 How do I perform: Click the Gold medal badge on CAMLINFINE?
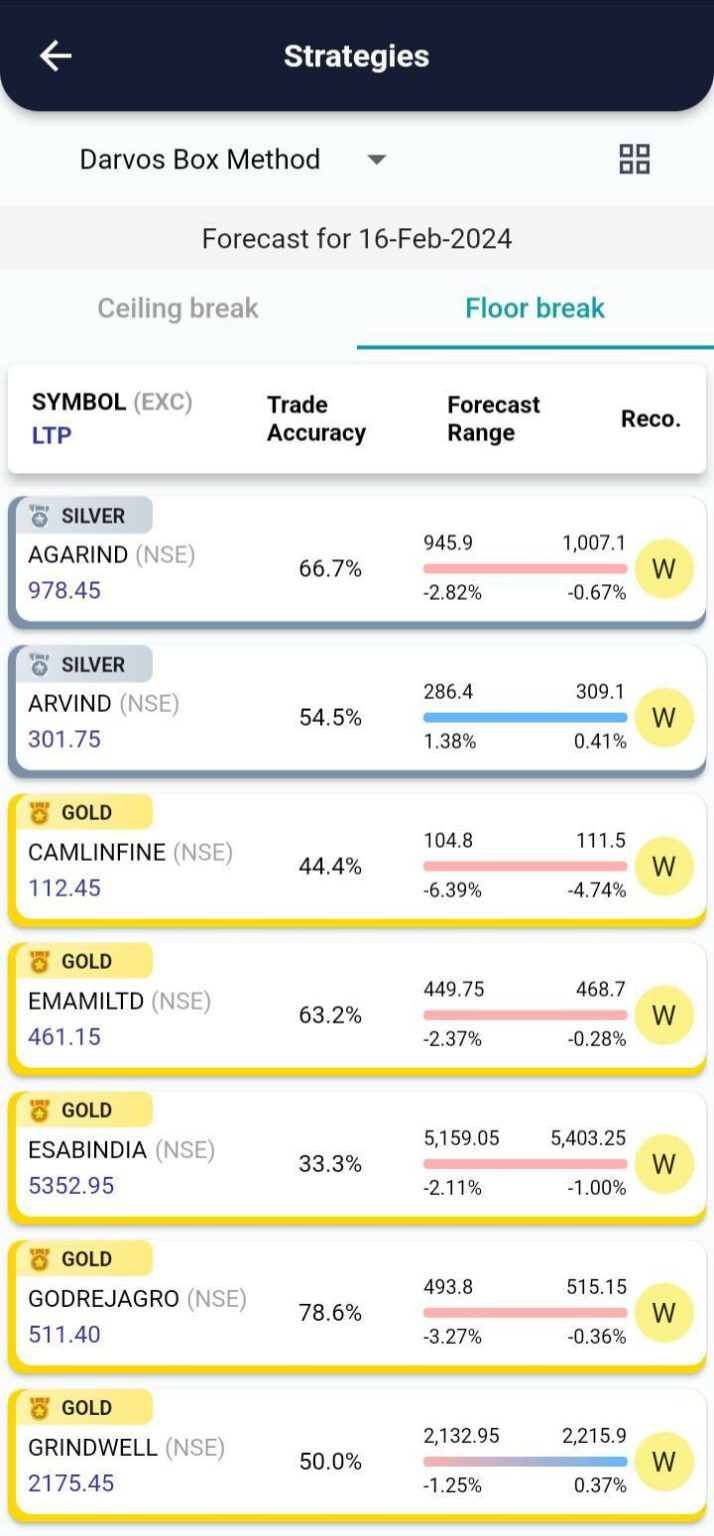80,813
